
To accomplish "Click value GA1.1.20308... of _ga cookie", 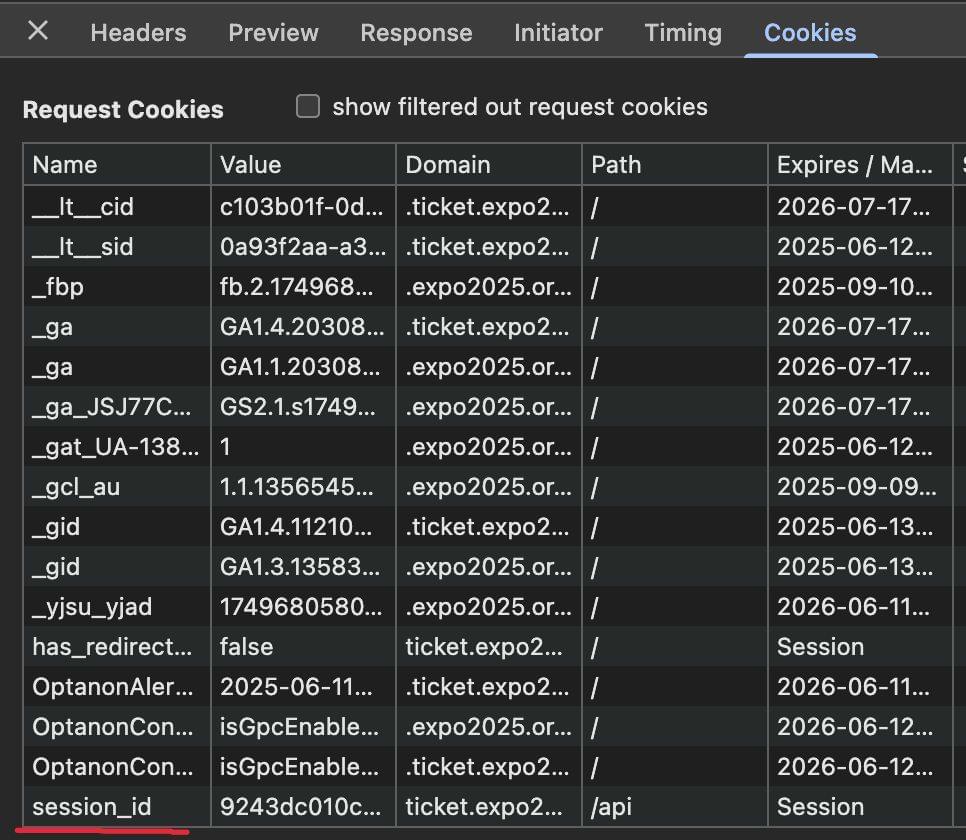I will (x=300, y=367).
